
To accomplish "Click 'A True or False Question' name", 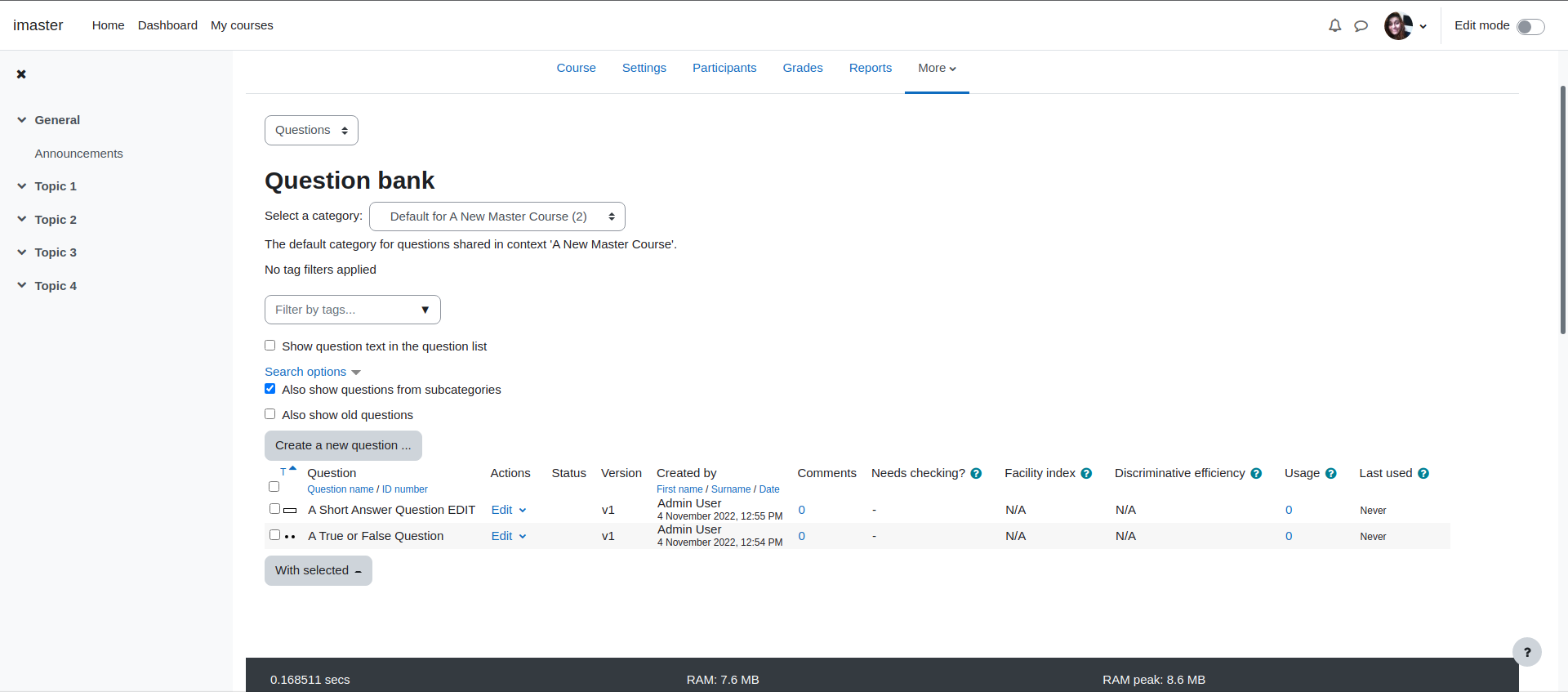I will 376,536.
